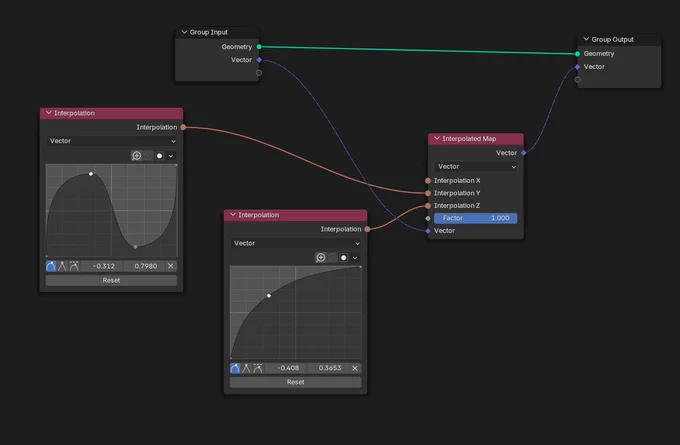This screenshot has height=445, width=680.
Task: Click empty socket on Group Output node
Action: (577, 80)
